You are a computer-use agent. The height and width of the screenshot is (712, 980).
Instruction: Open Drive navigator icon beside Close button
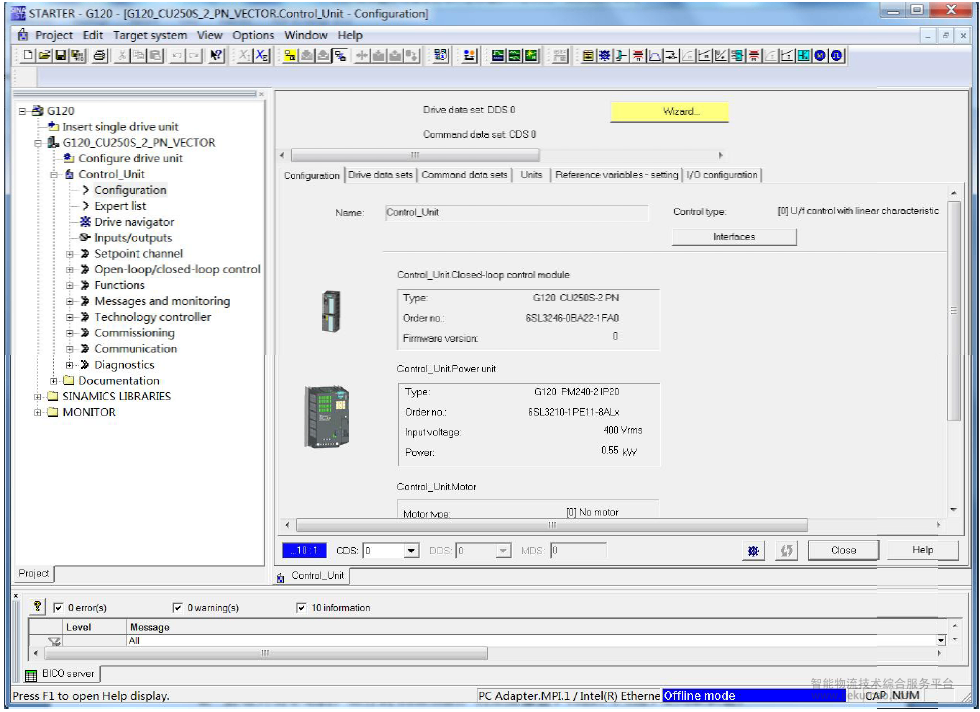753,550
